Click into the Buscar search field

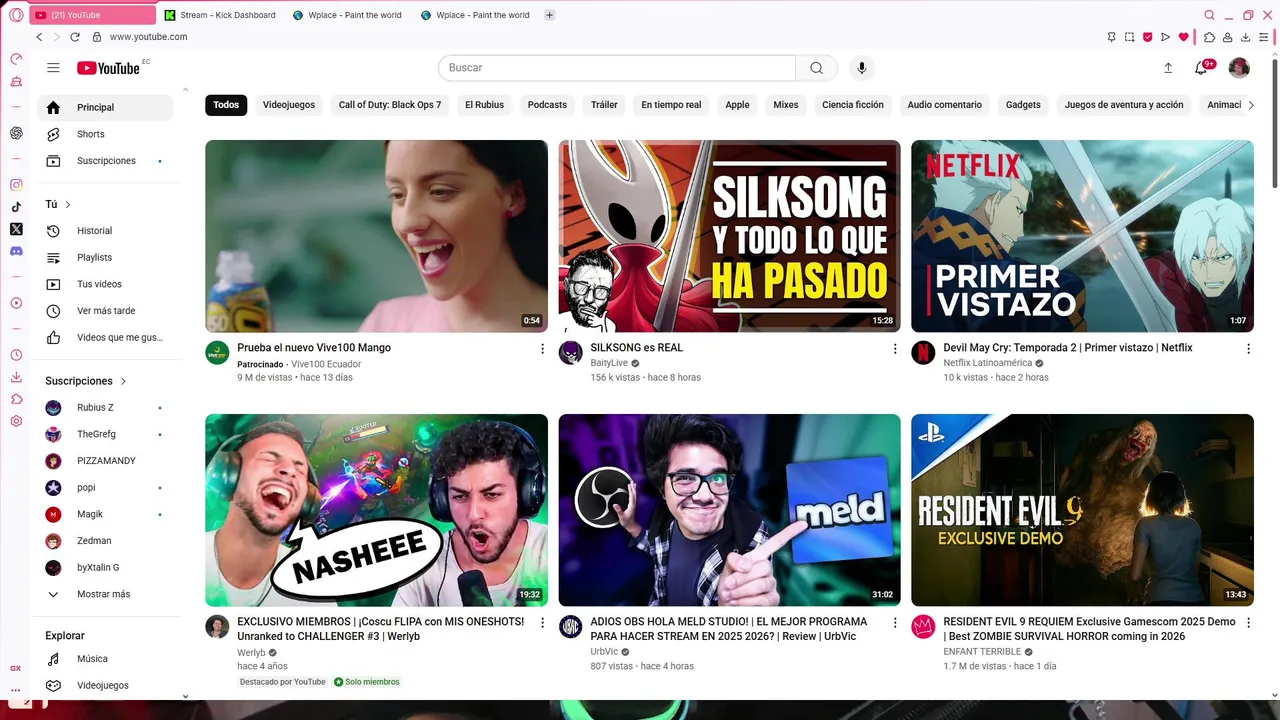pyautogui.click(x=617, y=68)
